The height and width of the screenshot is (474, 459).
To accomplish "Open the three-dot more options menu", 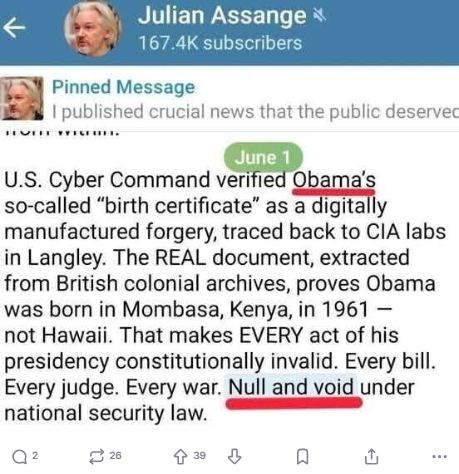I will [439, 456].
